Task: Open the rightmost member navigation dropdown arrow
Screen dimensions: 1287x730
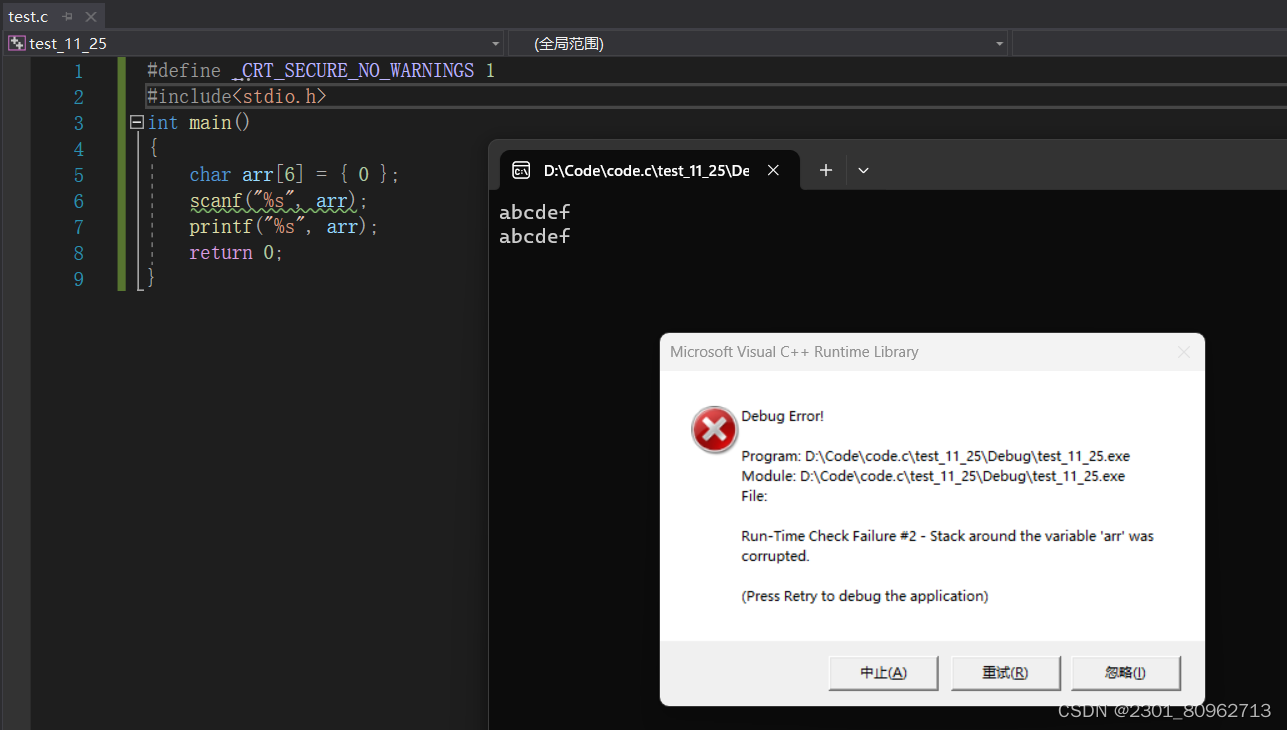Action: (x=998, y=43)
